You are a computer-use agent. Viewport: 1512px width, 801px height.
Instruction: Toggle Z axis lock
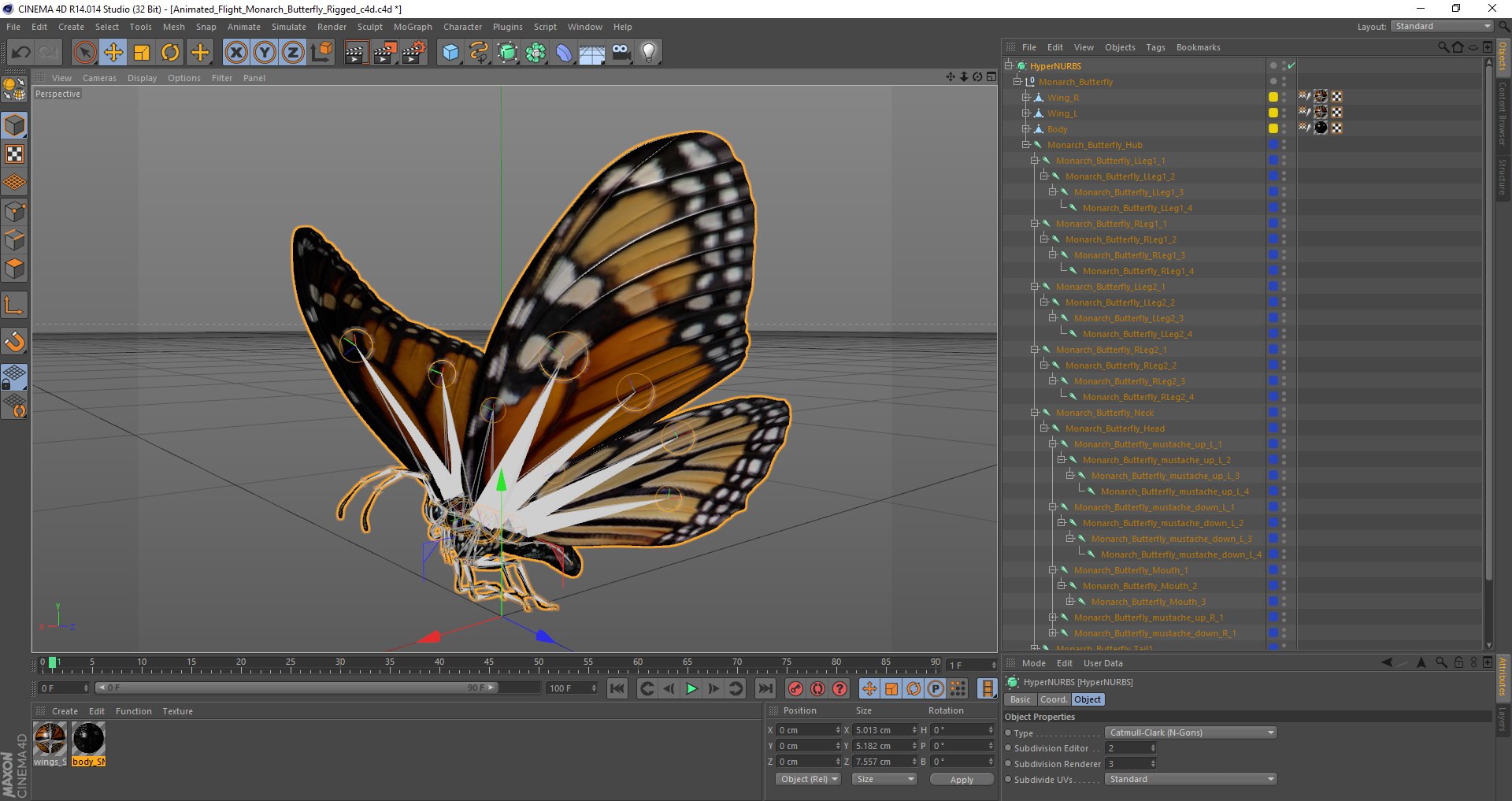pos(293,53)
